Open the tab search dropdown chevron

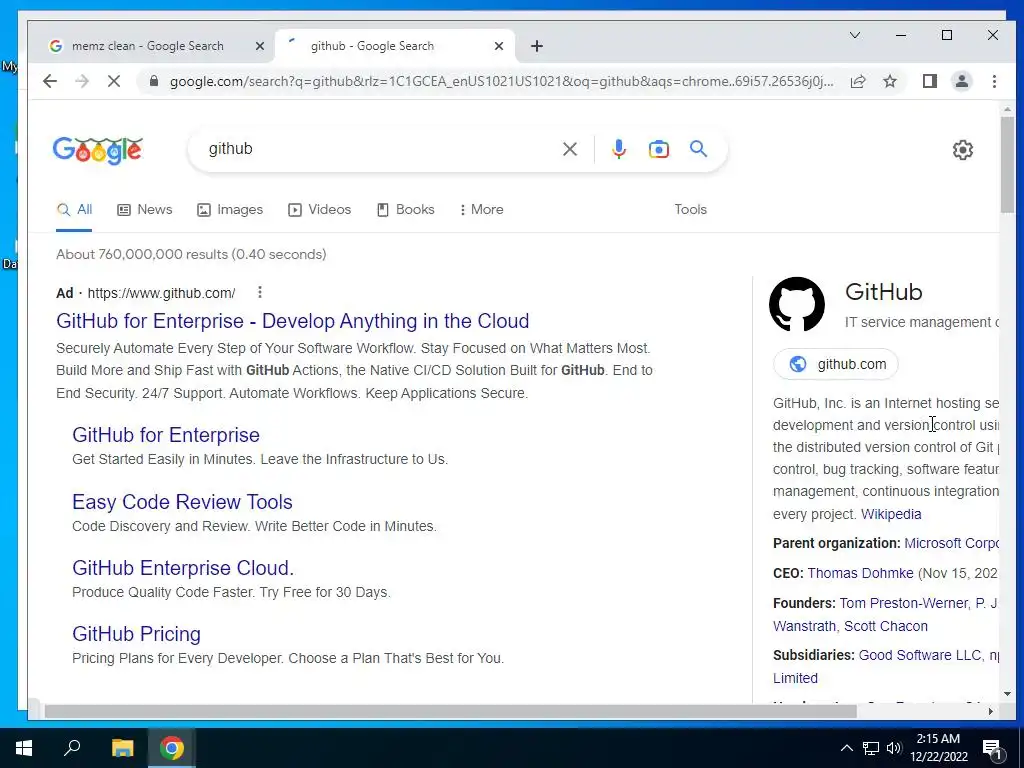[855, 35]
